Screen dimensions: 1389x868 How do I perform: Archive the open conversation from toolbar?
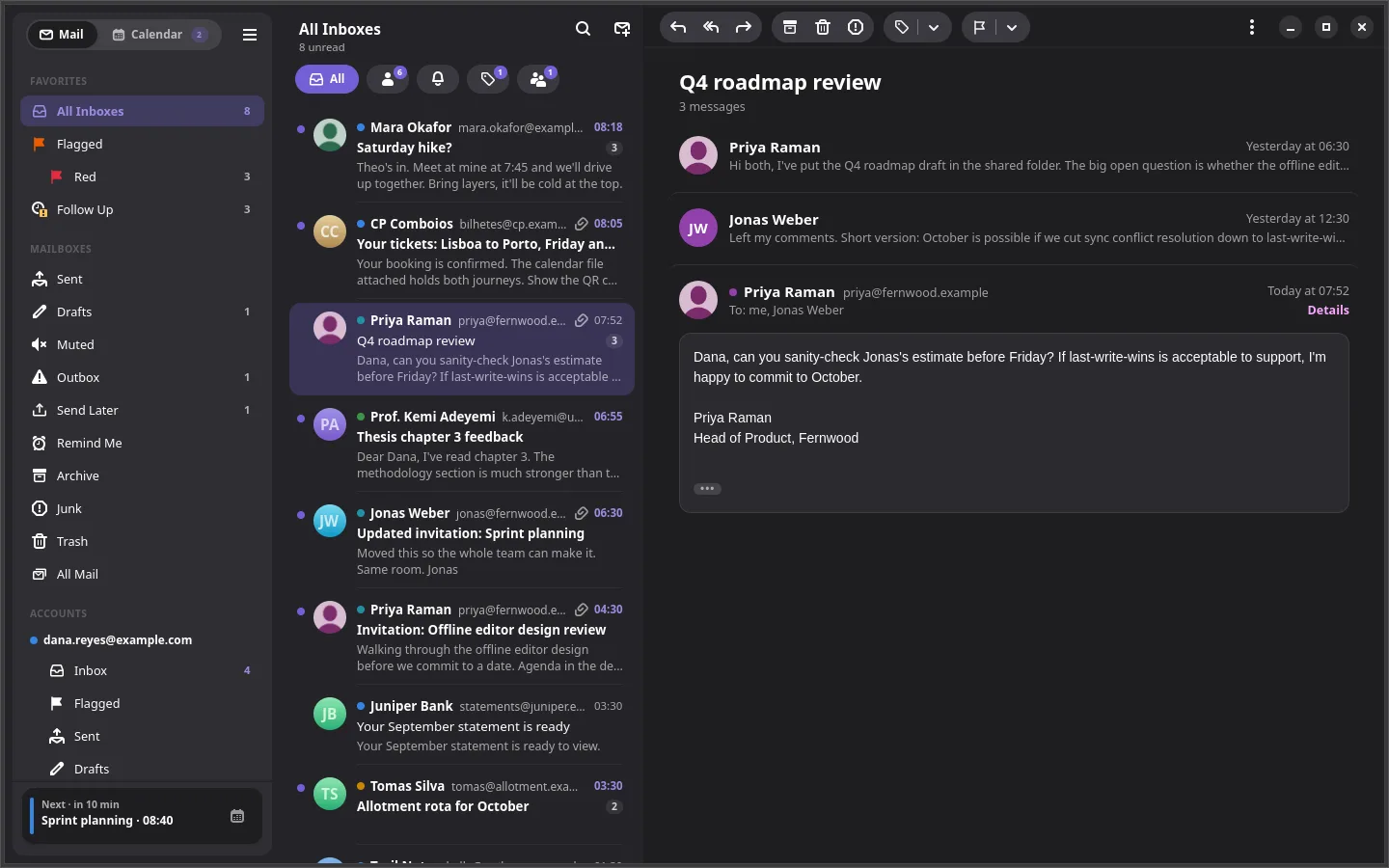tap(790, 27)
